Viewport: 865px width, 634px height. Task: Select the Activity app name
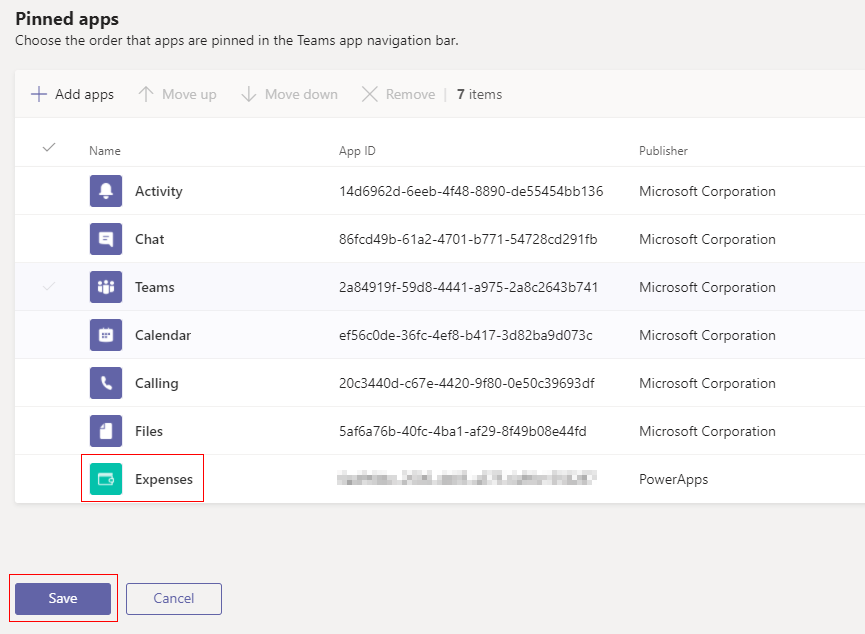[159, 191]
